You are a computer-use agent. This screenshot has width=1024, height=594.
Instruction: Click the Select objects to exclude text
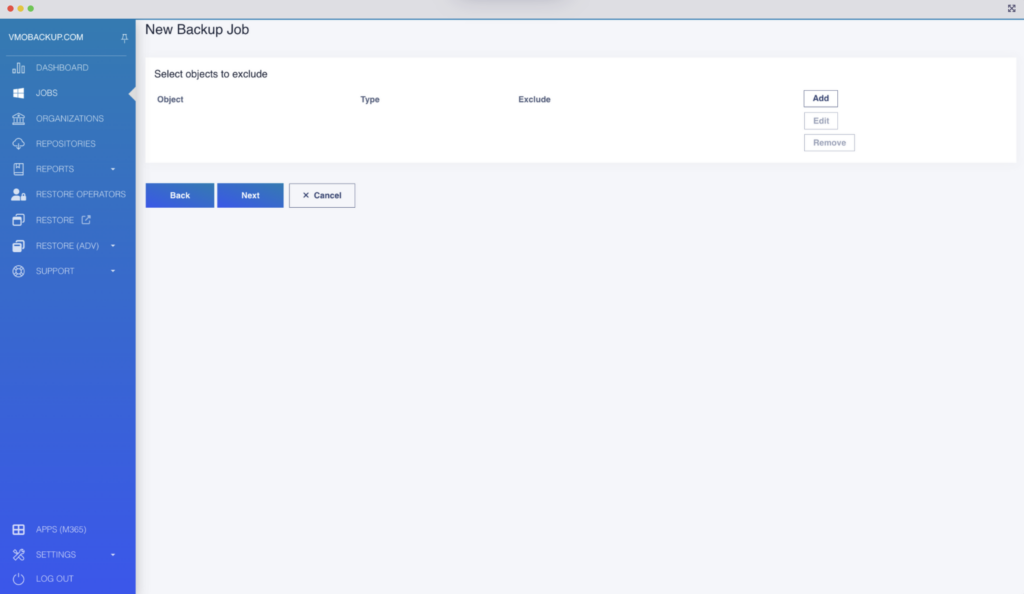[210, 74]
